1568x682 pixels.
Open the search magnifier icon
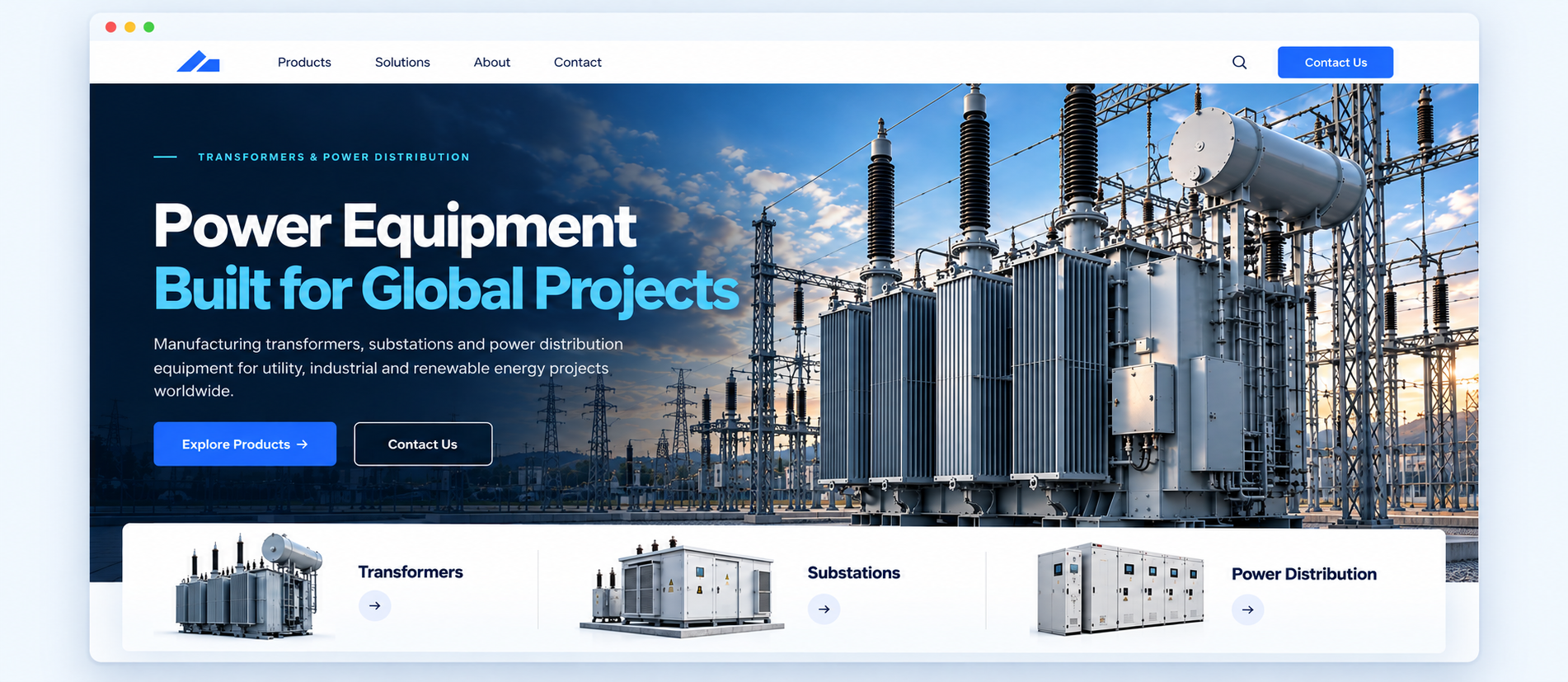tap(1239, 63)
